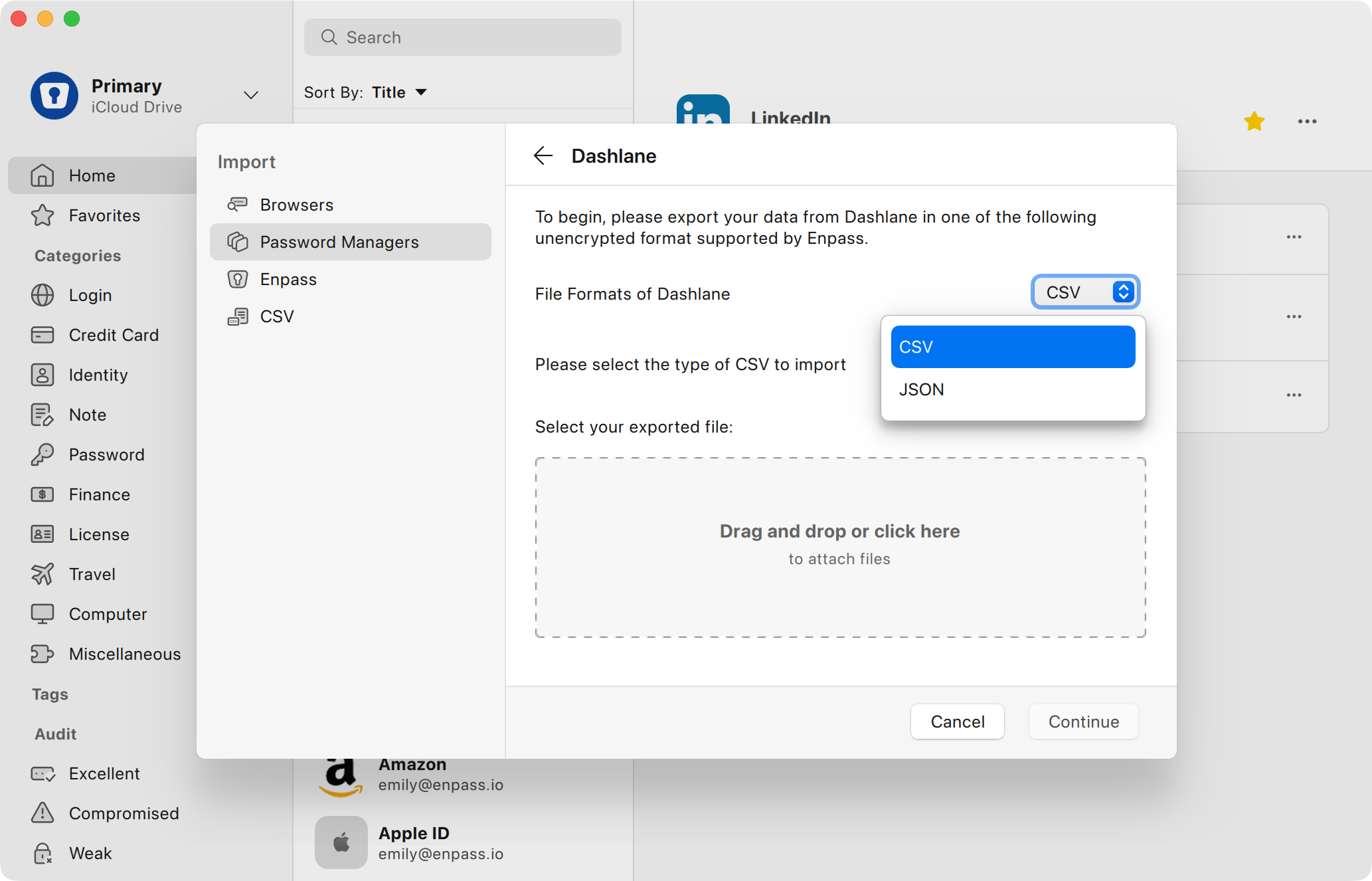
Task: Open the more options menu beside LinkedIn star
Action: 1307,121
